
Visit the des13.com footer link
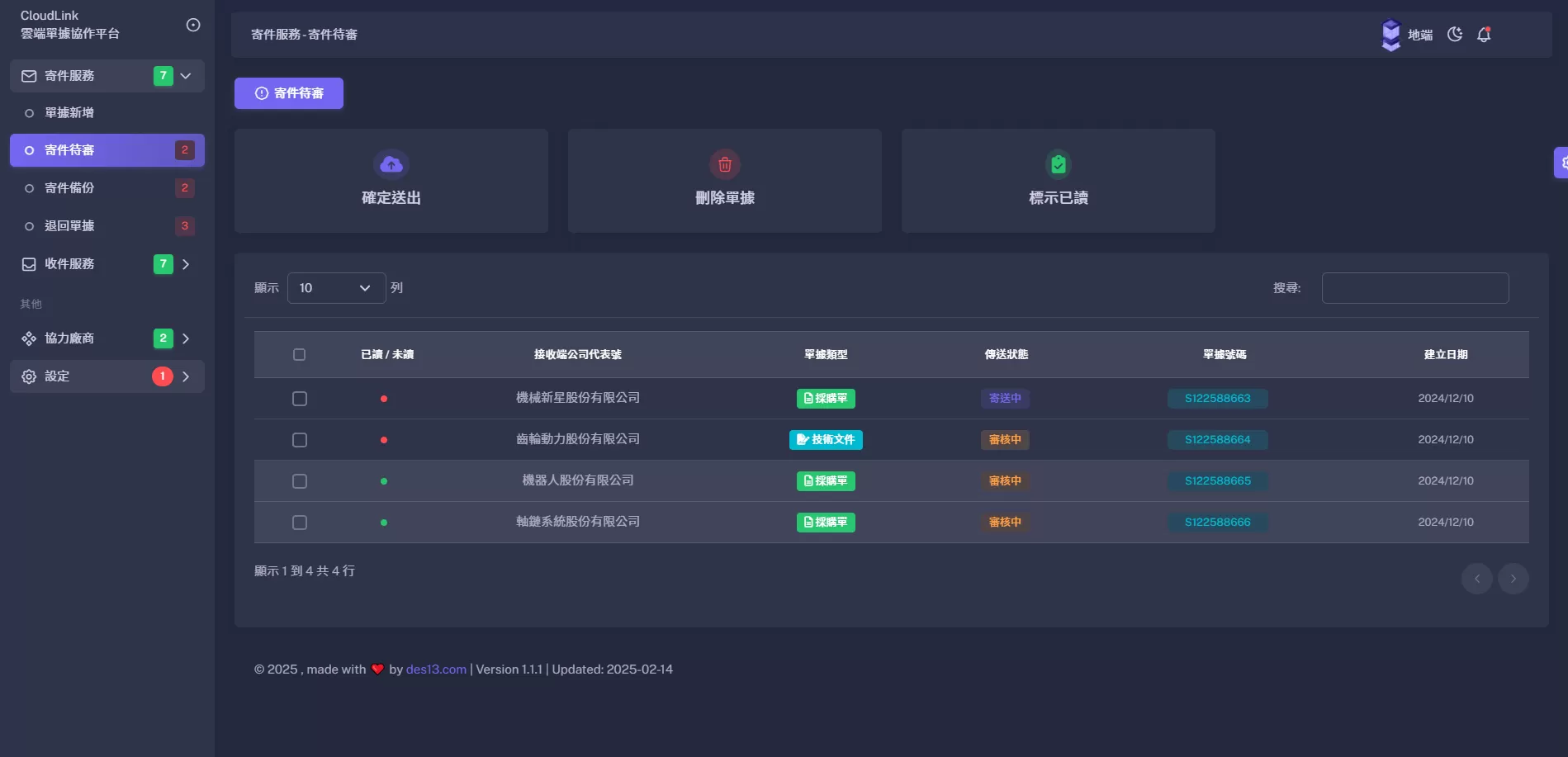436,669
